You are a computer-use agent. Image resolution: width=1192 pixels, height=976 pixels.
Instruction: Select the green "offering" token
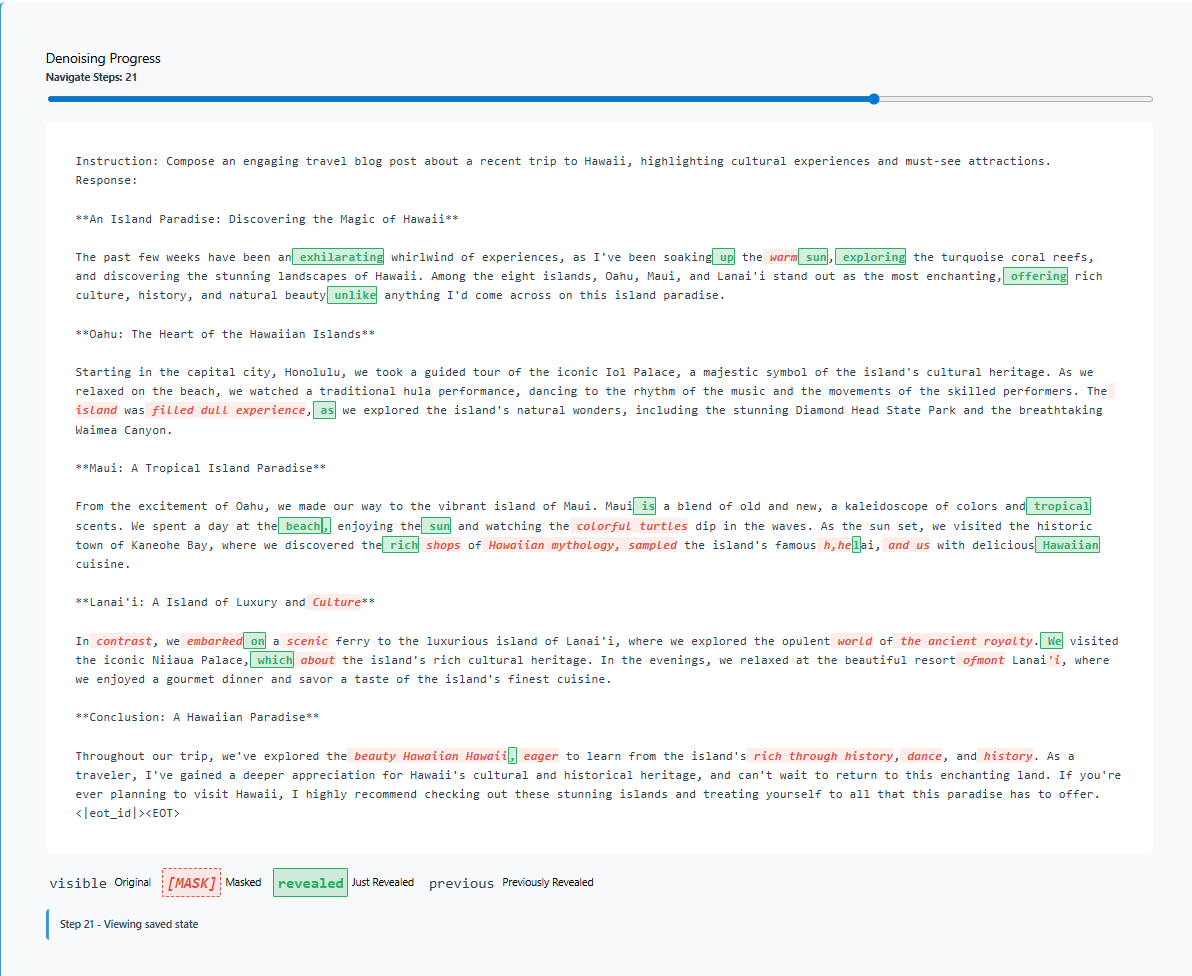coord(1035,276)
